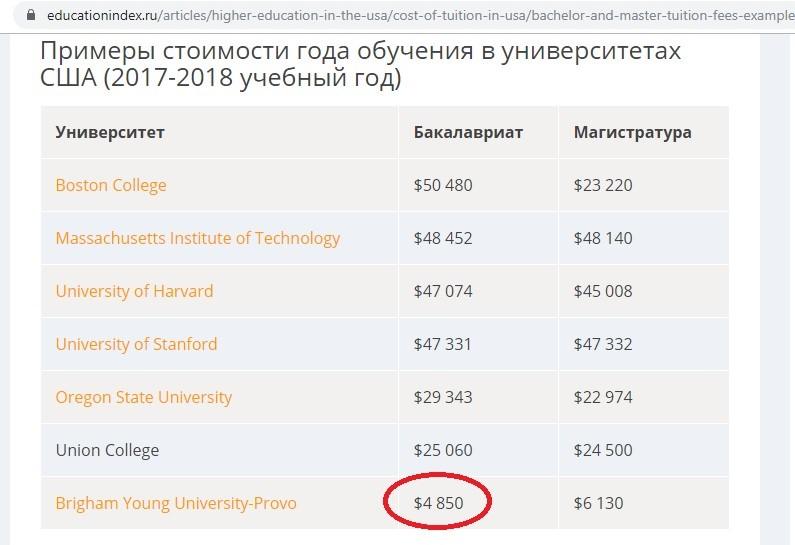Click the Магистратура column header

pos(632,133)
